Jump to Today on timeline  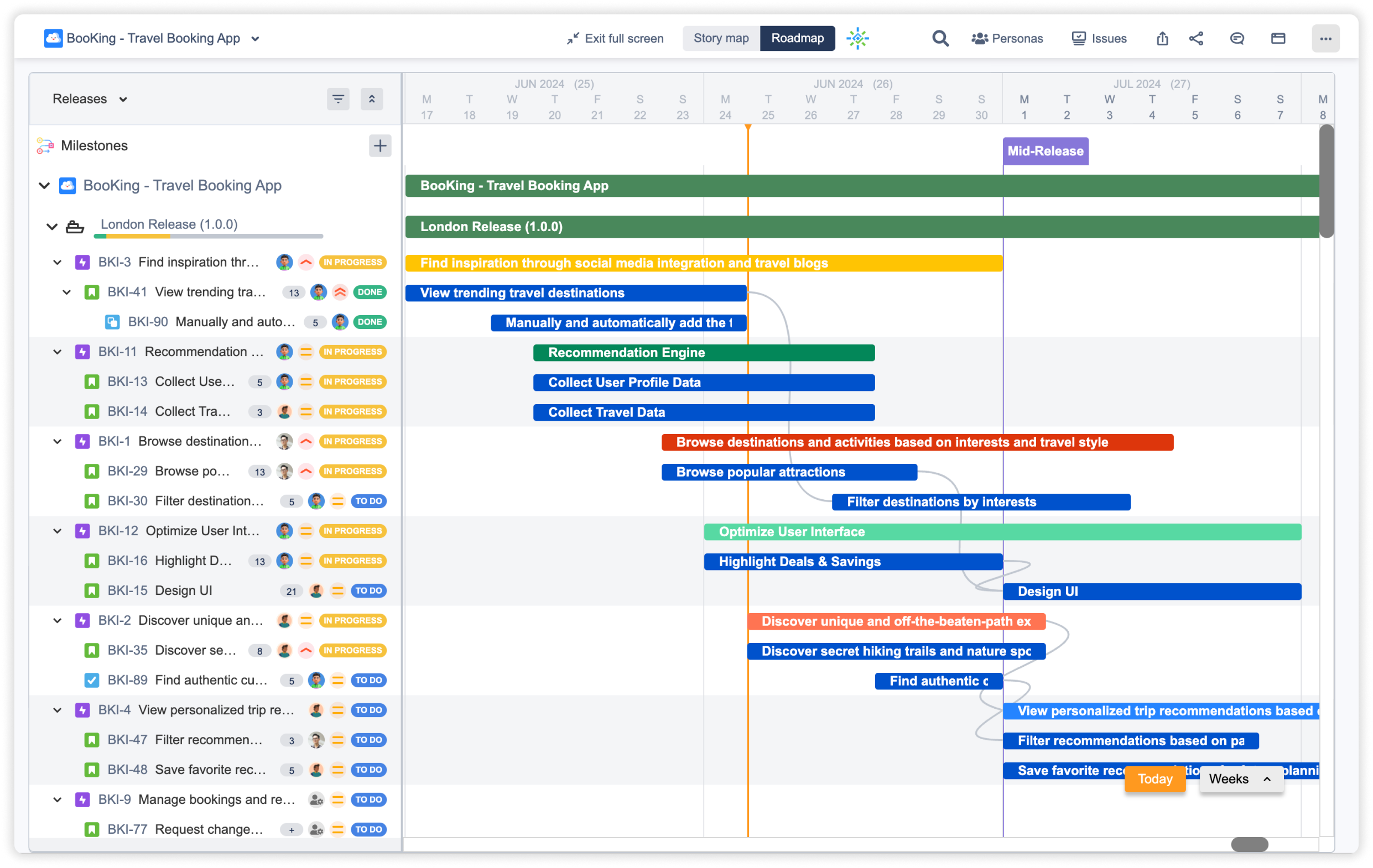pos(1154,778)
